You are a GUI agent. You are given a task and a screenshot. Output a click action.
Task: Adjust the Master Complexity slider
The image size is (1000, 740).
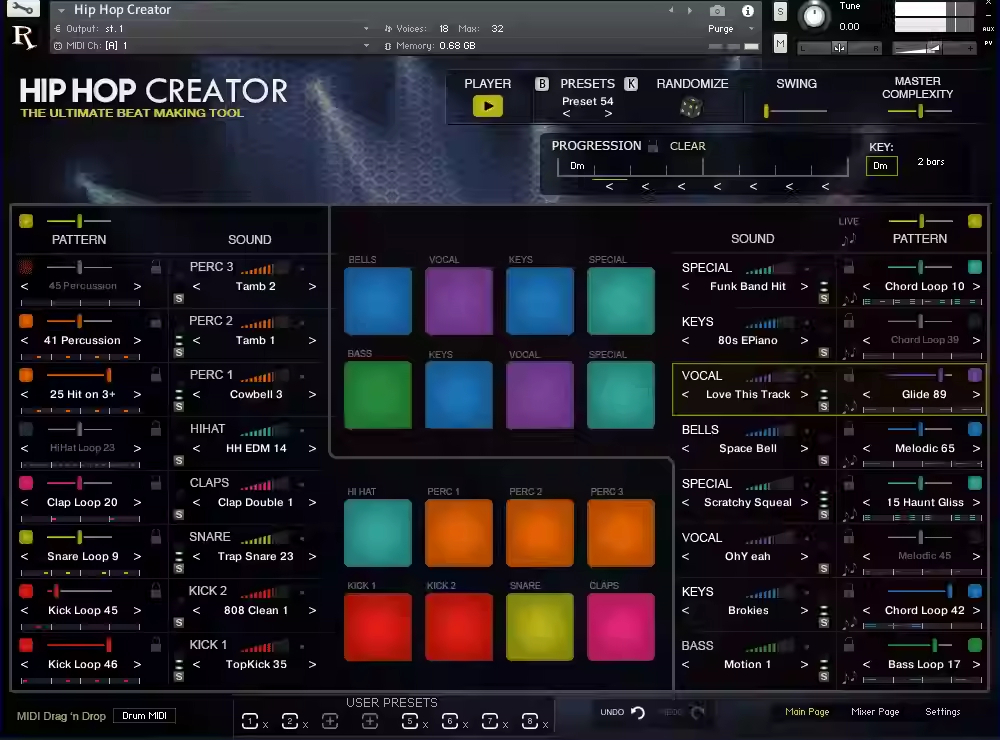click(920, 111)
